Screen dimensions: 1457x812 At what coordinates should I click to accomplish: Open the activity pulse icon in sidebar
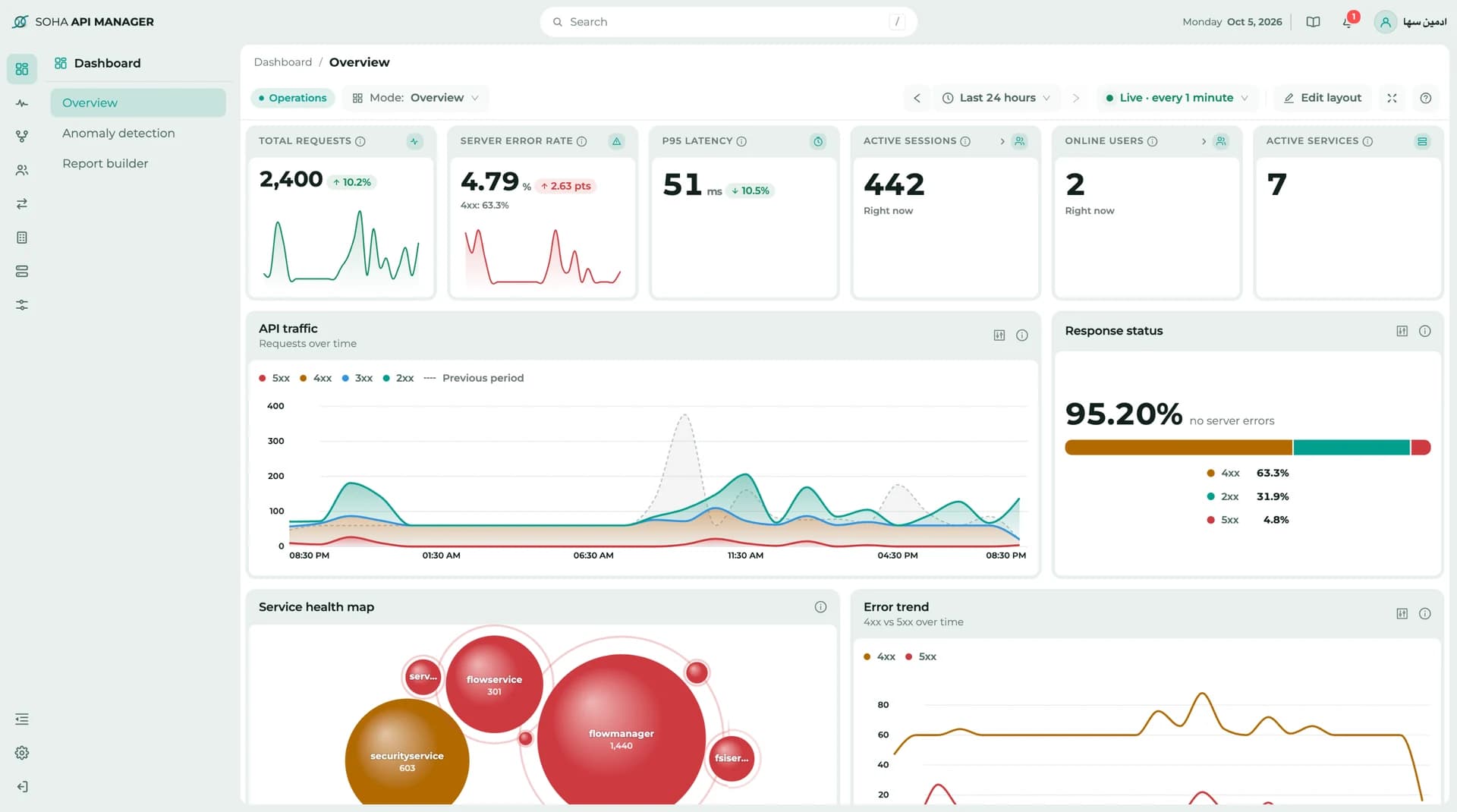tap(22, 103)
